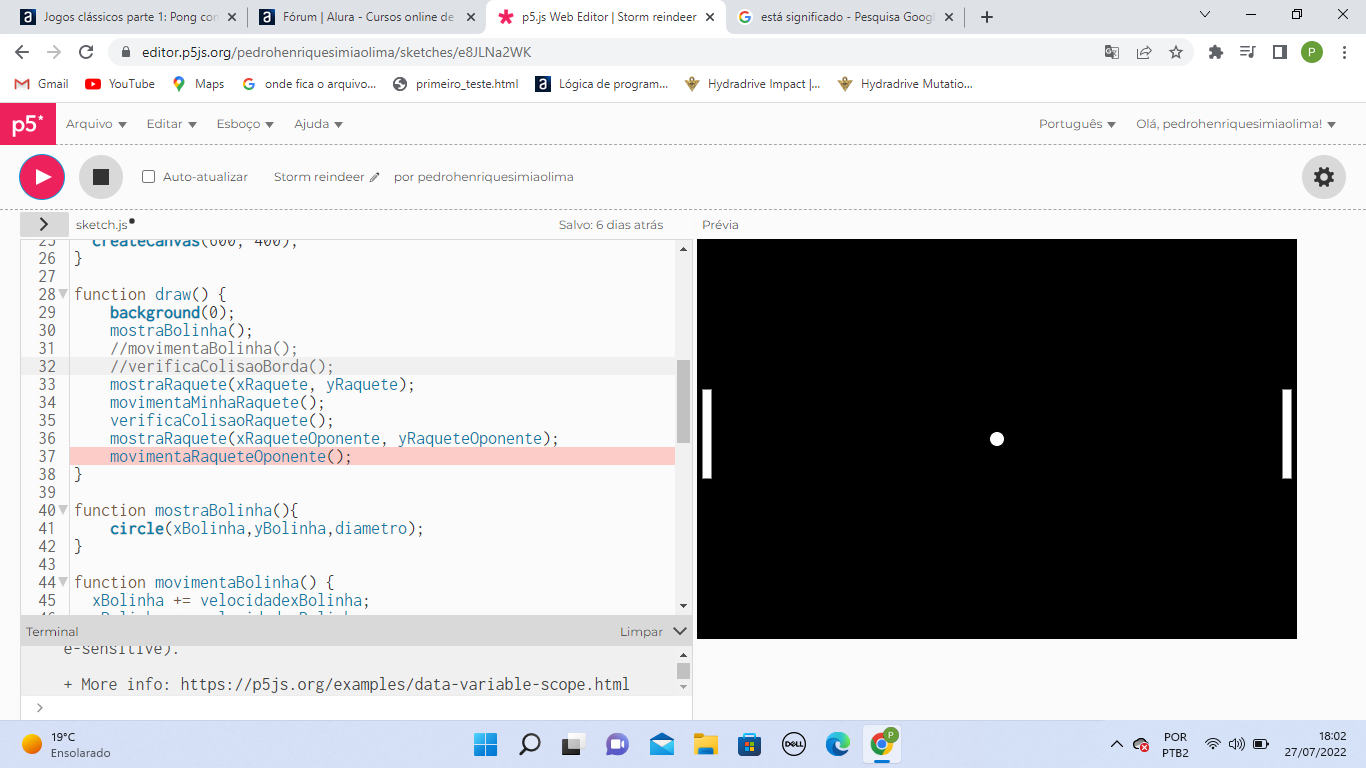Click the editor scrollbar down arrow
Image resolution: width=1366 pixels, height=768 pixels.
[684, 606]
